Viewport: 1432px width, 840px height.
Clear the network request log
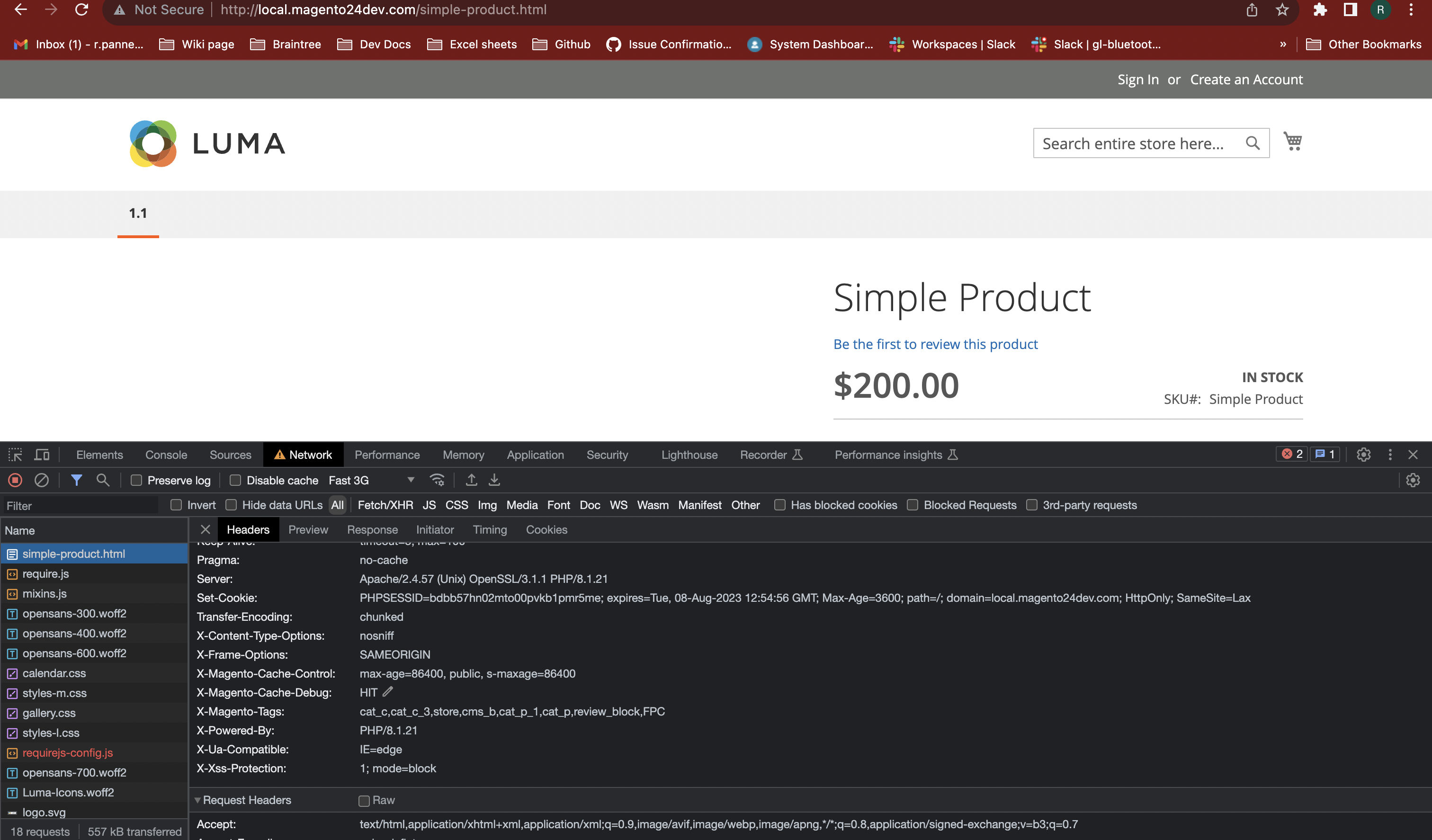[42, 480]
